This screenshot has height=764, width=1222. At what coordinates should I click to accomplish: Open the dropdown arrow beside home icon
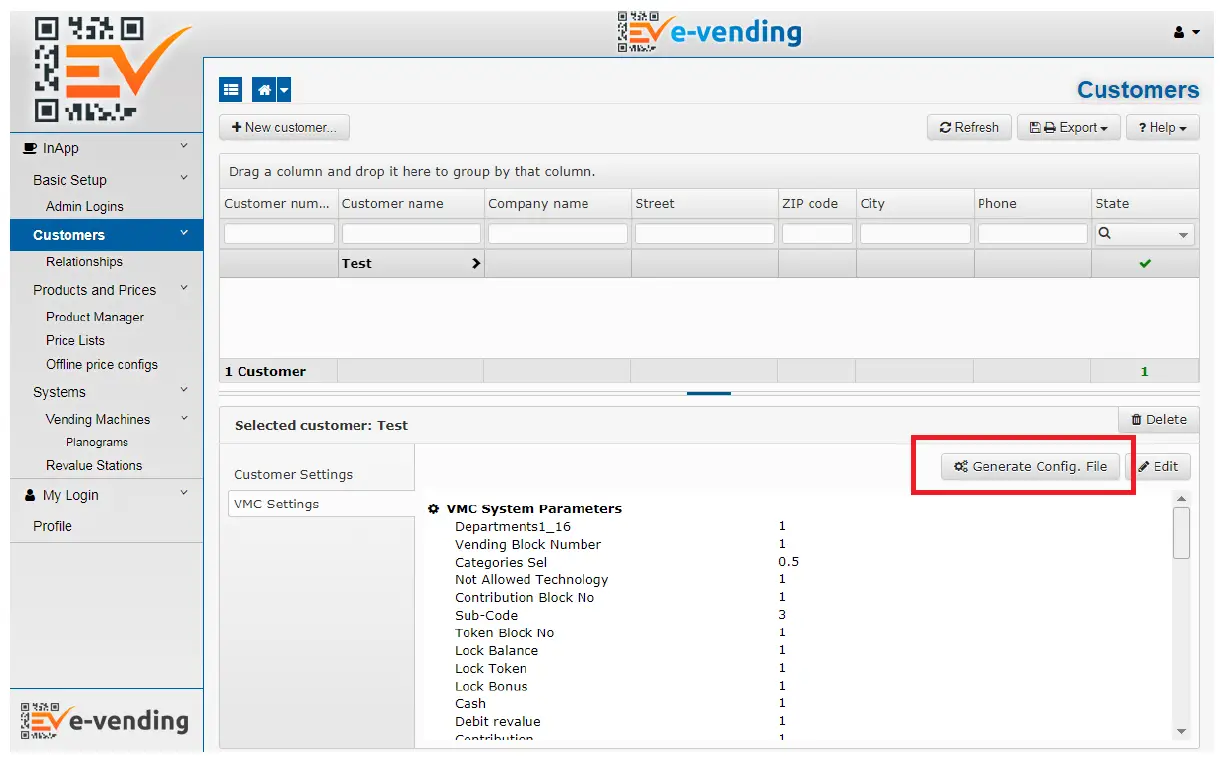click(284, 90)
